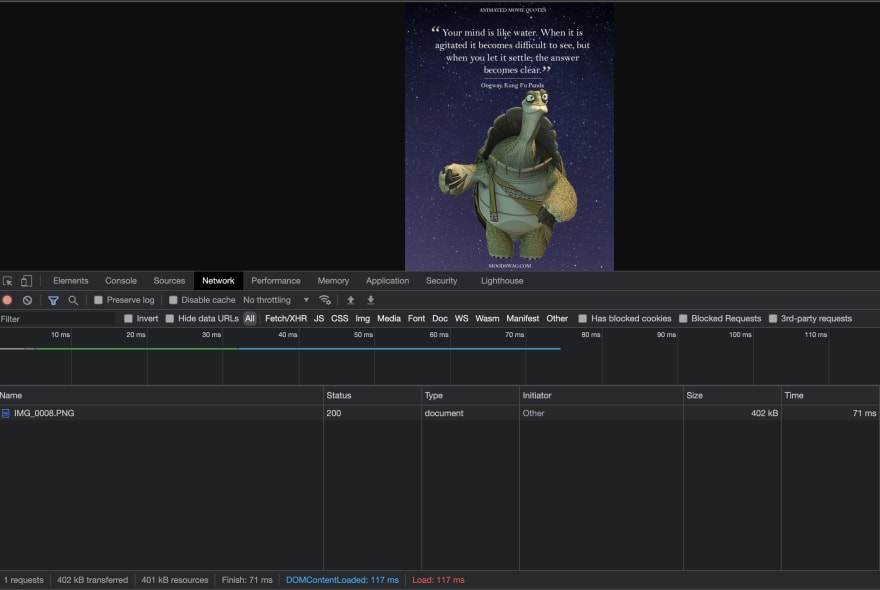Filter requests by JS
The height and width of the screenshot is (590, 880).
[x=319, y=318]
